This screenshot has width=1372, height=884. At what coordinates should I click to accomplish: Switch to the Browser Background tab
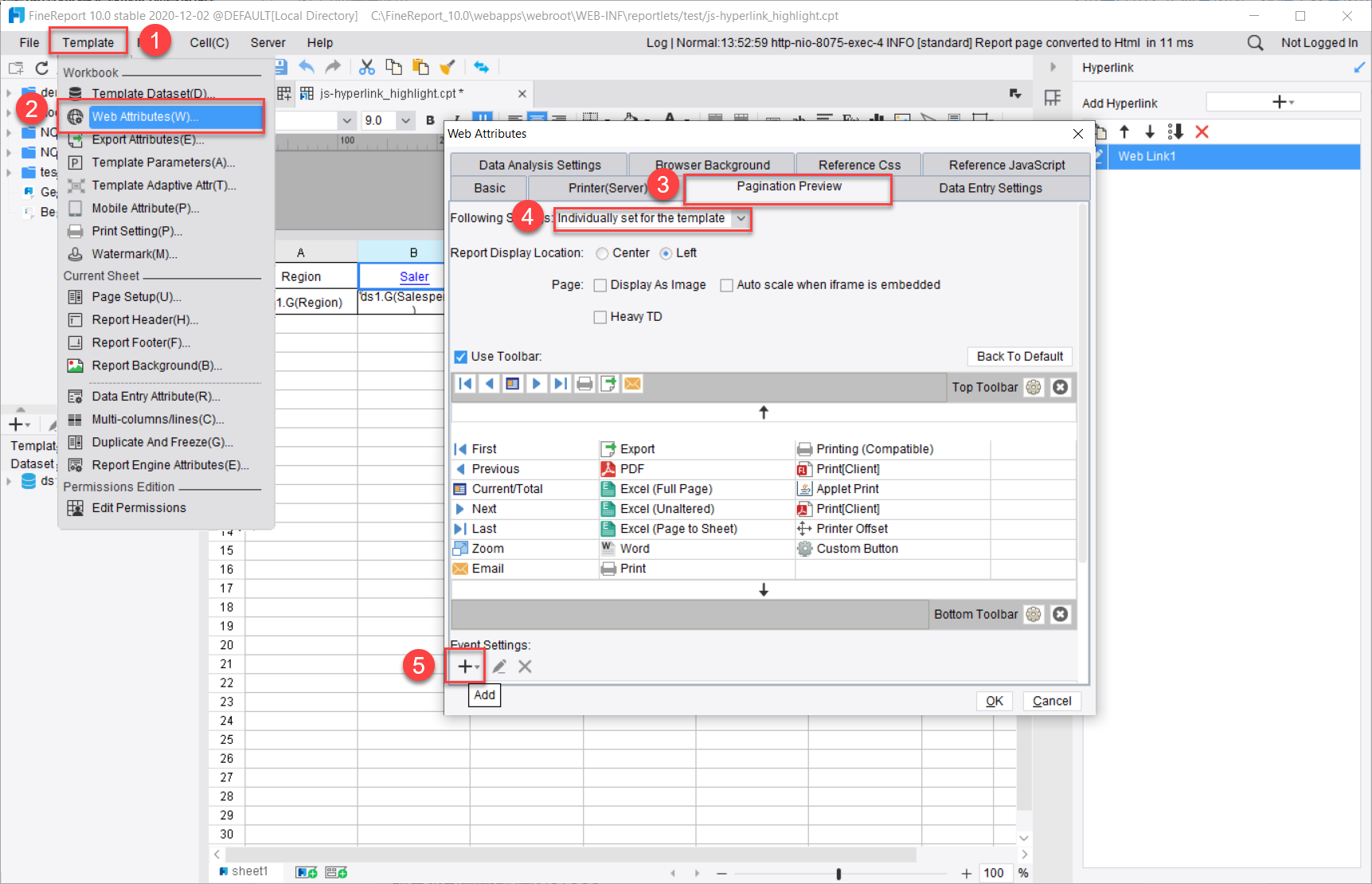(x=711, y=164)
